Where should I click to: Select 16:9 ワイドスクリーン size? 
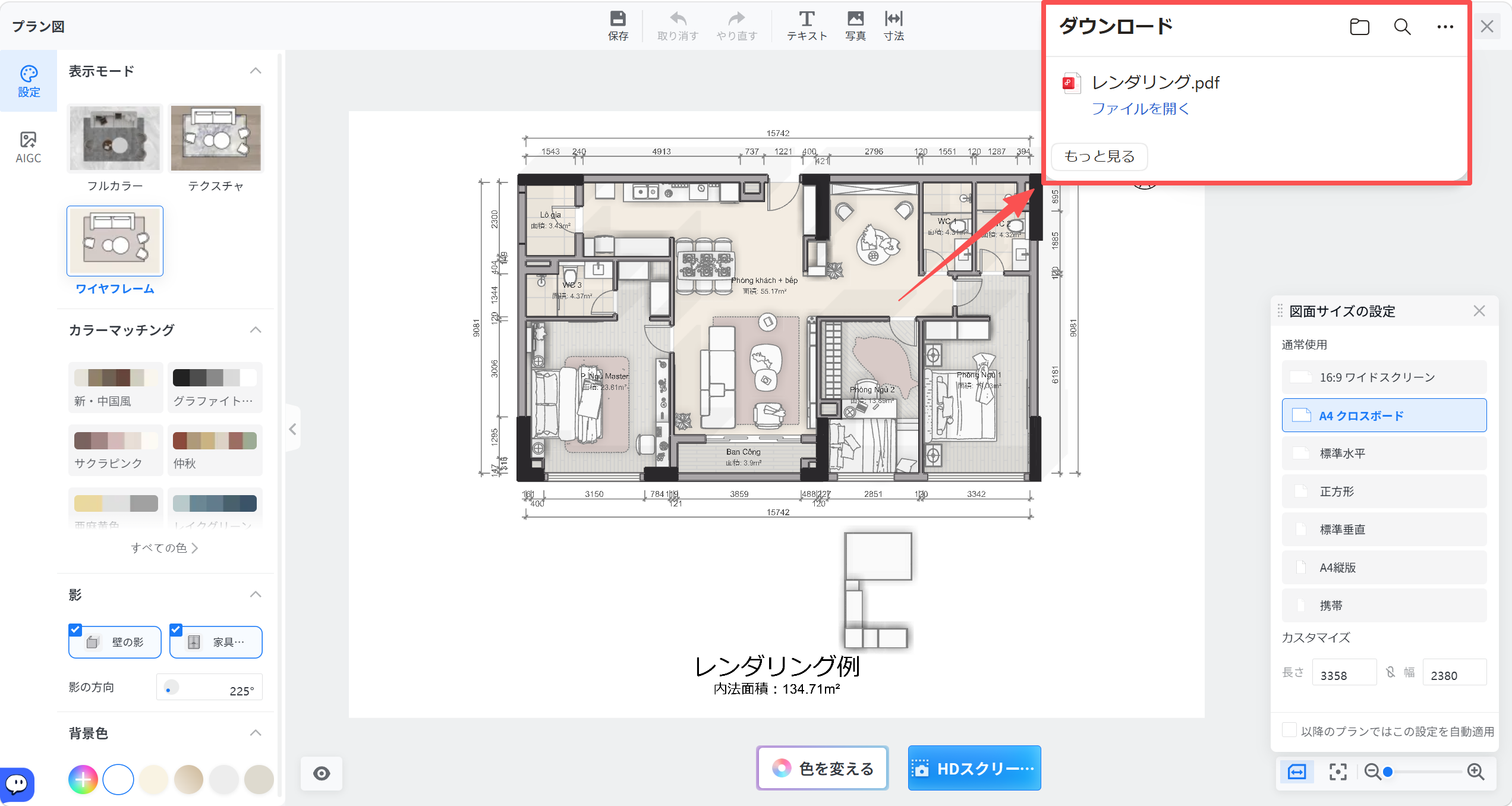point(1384,377)
